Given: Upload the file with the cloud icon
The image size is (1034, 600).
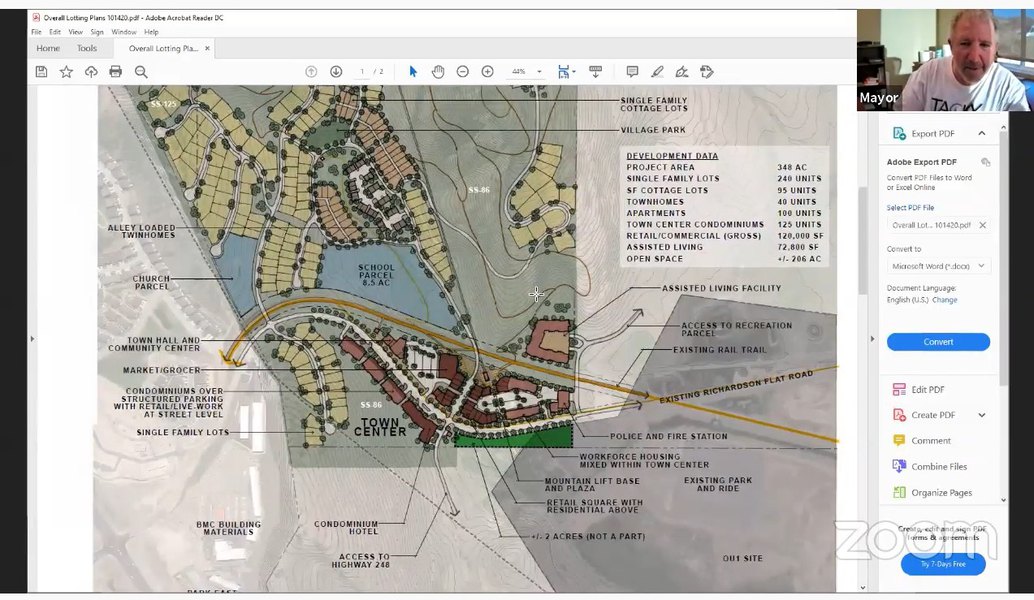Looking at the screenshot, I should pos(91,72).
